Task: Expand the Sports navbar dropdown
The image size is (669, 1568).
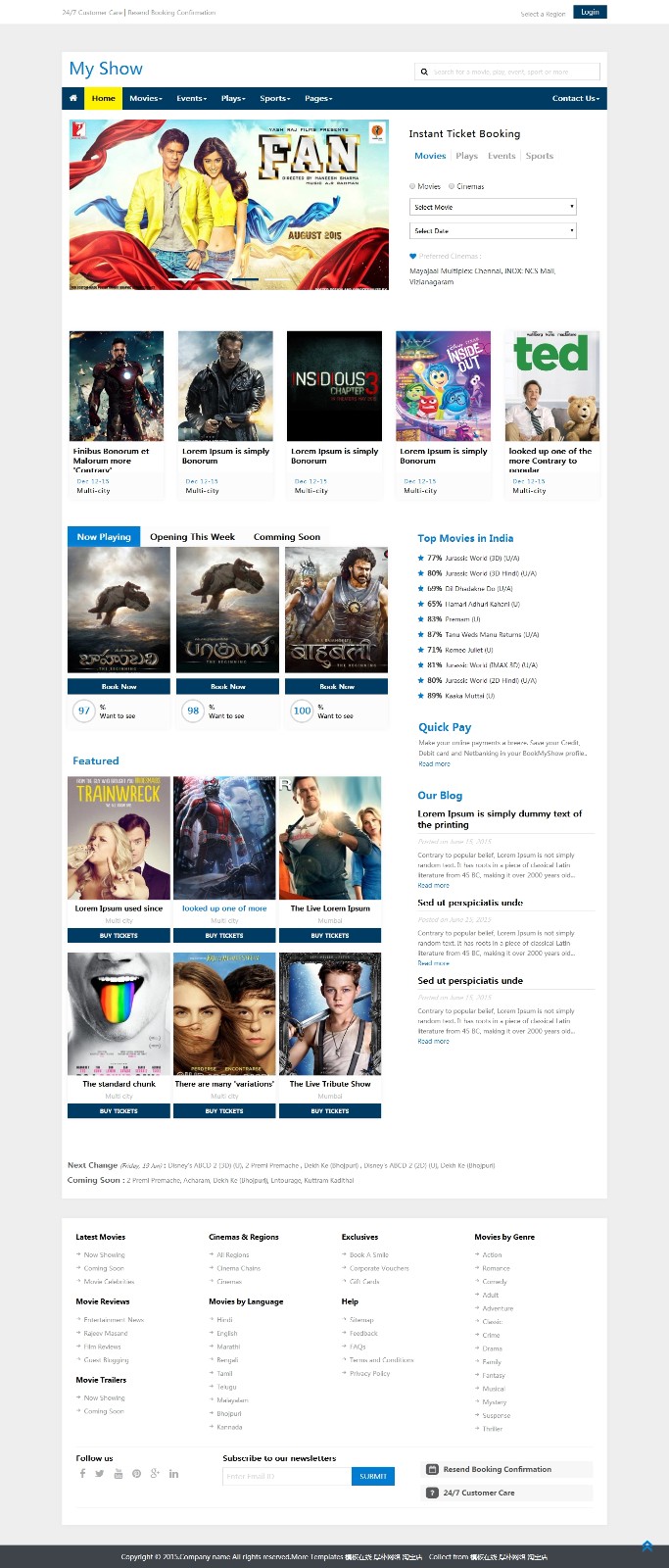Action: point(275,98)
